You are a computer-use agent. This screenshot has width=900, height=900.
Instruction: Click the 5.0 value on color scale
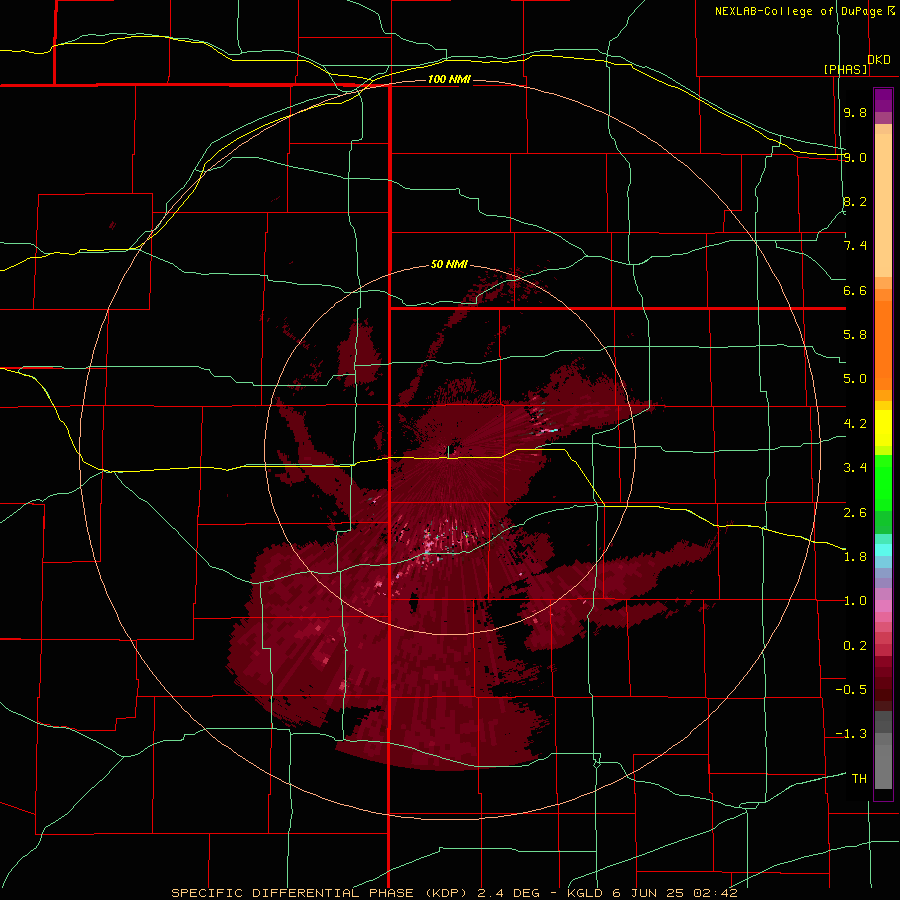click(855, 379)
